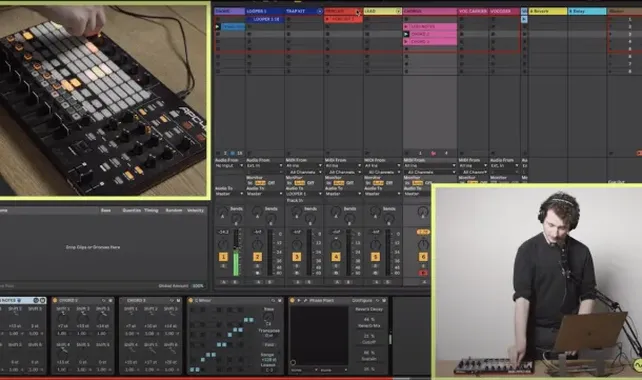Image resolution: width=642 pixels, height=380 pixels.
Task: Unfold the TRAP KIT track group button
Action: (x=320, y=11)
